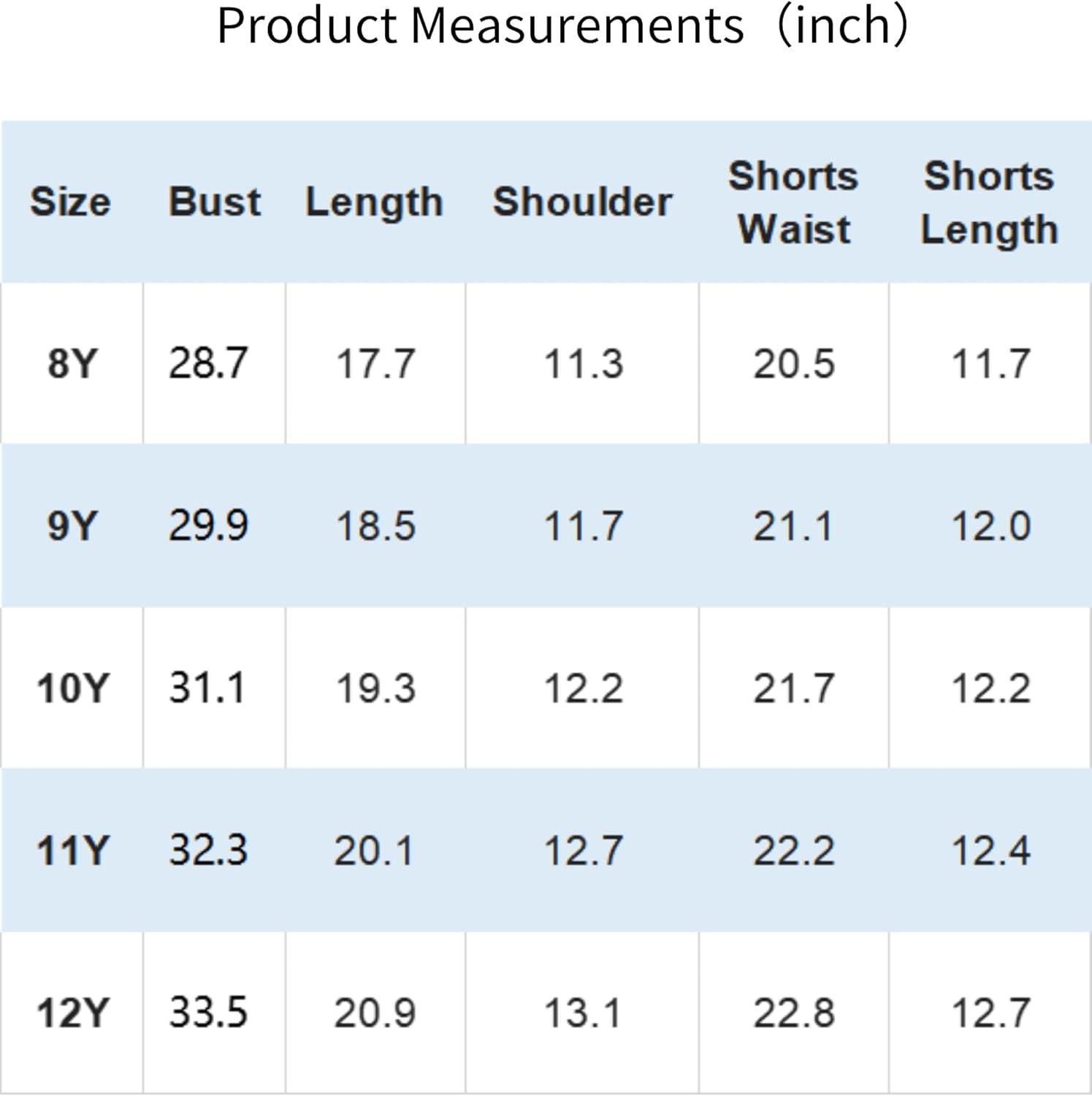The width and height of the screenshot is (1092, 1096).
Task: Select the Shorts Length column header
Action: coord(990,204)
